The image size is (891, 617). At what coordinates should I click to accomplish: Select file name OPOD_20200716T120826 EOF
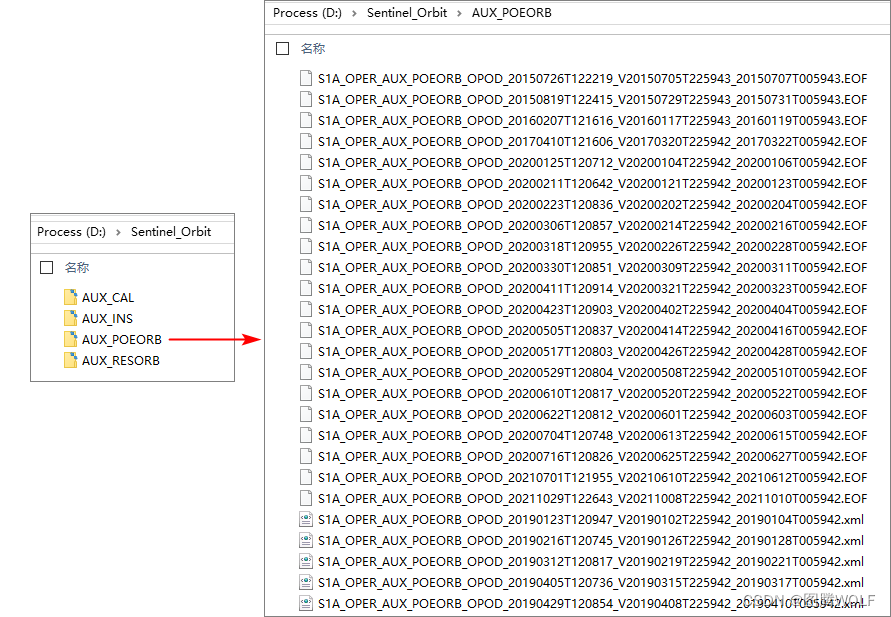click(593, 457)
